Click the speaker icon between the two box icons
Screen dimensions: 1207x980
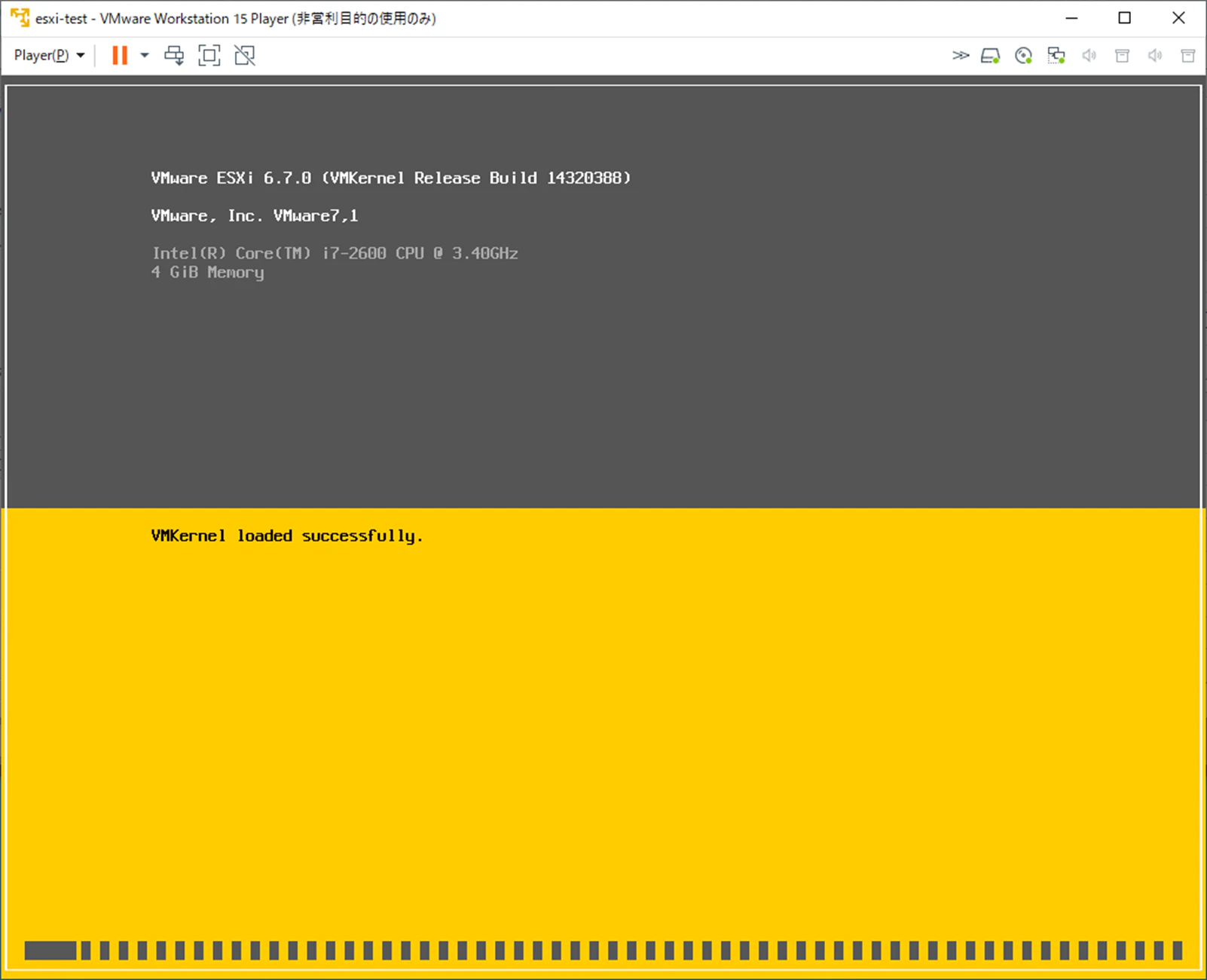1155,56
